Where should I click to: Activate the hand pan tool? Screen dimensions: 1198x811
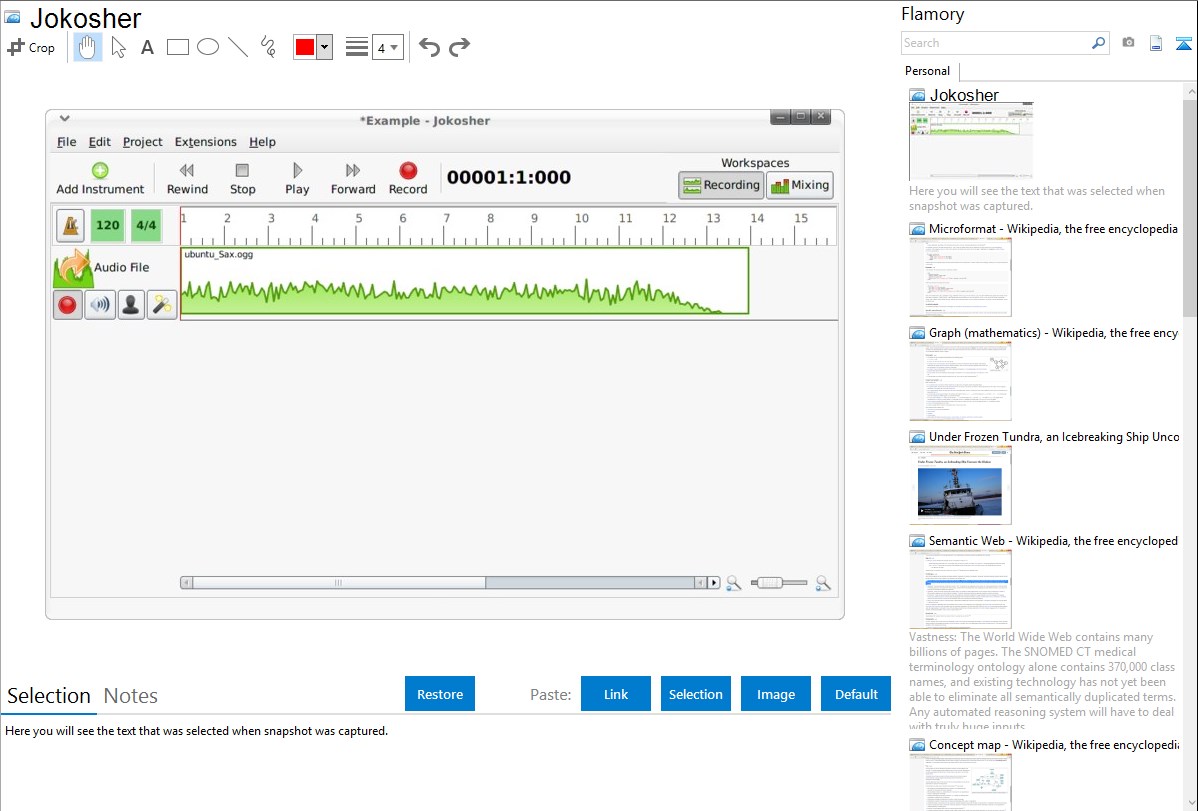[88, 47]
